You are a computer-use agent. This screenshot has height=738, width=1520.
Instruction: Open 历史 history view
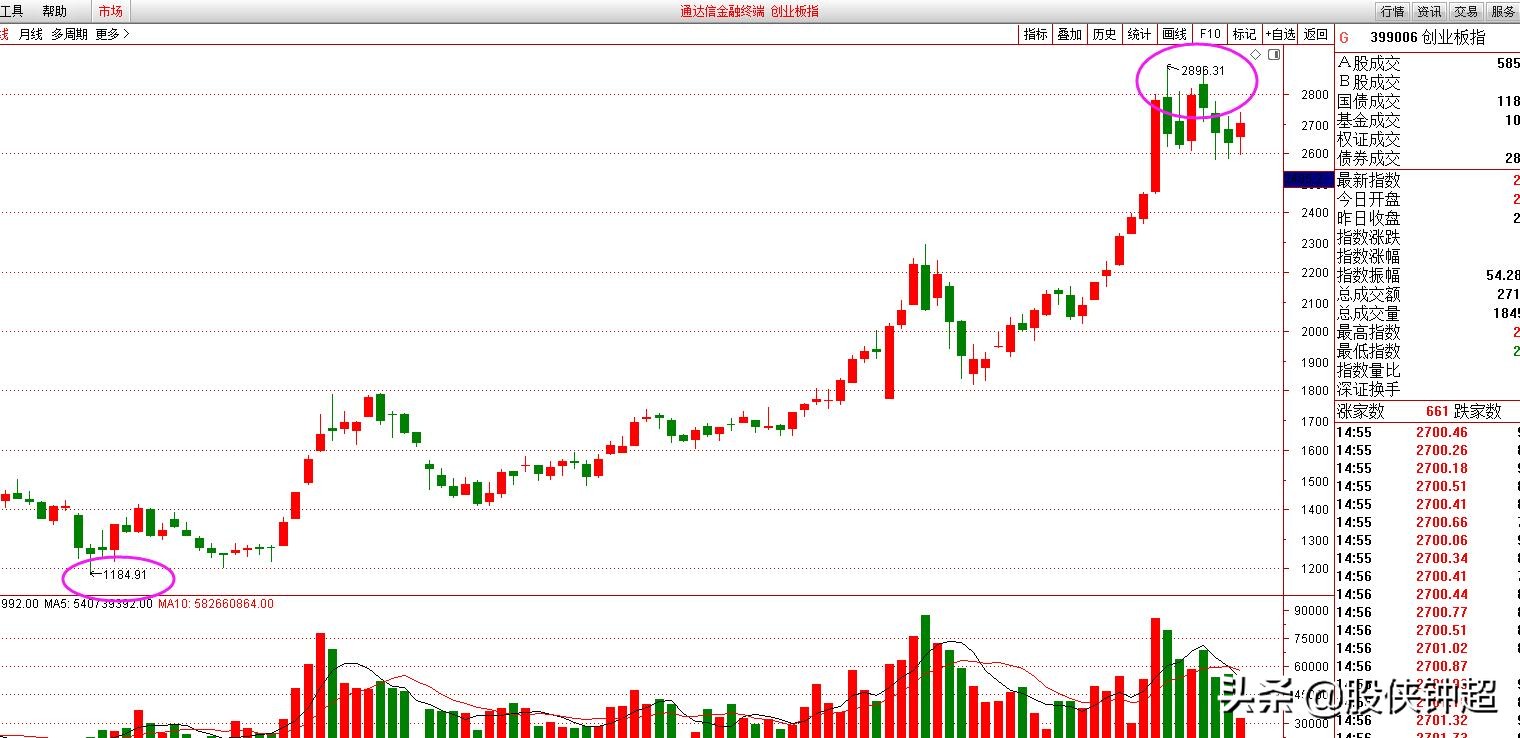[x=1104, y=34]
